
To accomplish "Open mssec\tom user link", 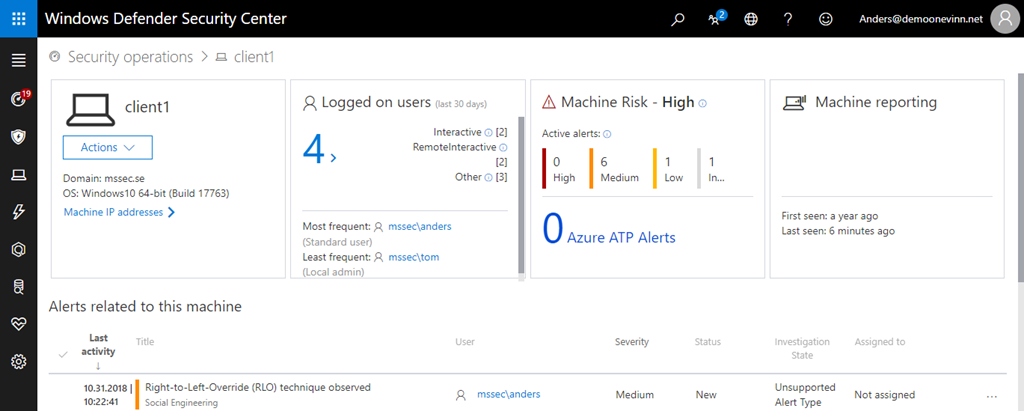I will (x=413, y=257).
